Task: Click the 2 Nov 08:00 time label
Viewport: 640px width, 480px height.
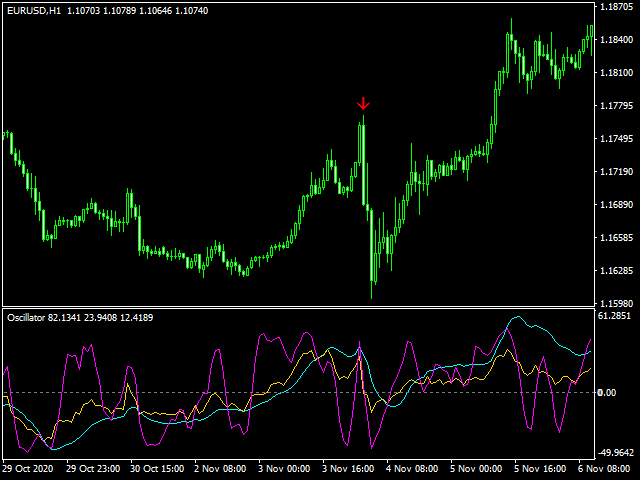Action: click(x=220, y=469)
